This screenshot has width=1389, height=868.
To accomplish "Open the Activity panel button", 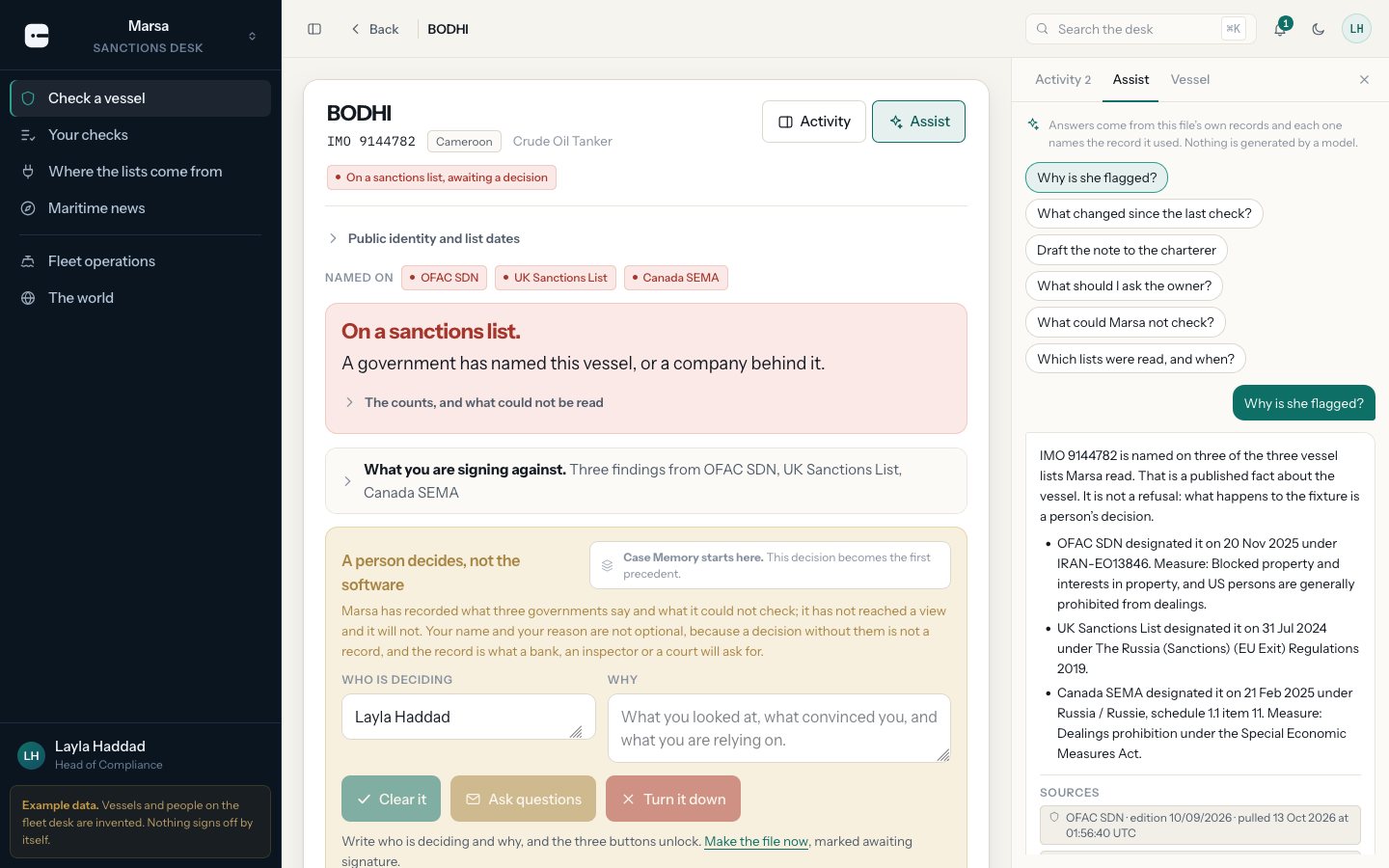I will (814, 122).
